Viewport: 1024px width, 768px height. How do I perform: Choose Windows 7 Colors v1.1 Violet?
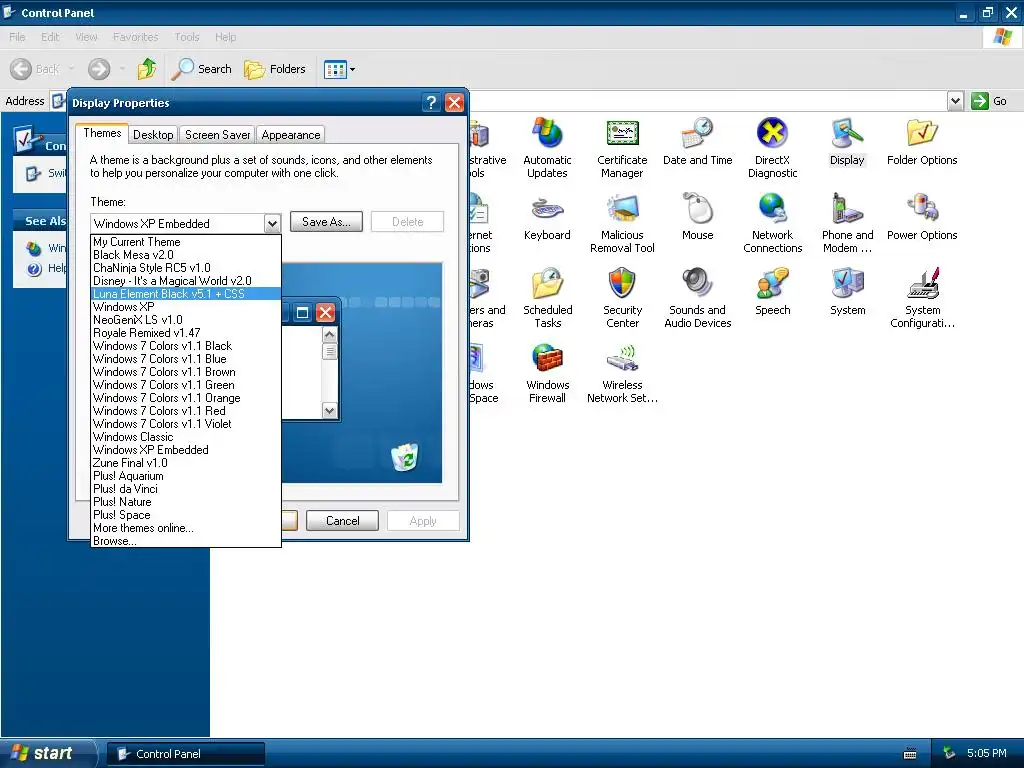pos(185,424)
